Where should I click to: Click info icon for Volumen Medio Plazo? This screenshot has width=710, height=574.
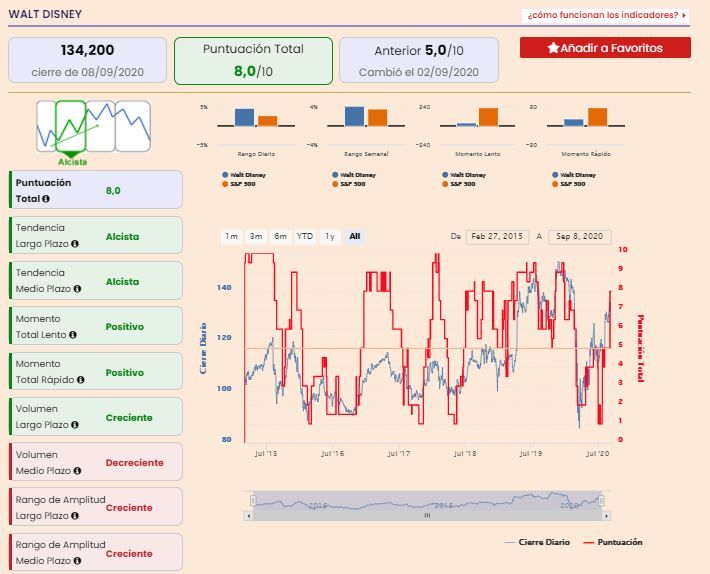pyautogui.click(x=77, y=471)
